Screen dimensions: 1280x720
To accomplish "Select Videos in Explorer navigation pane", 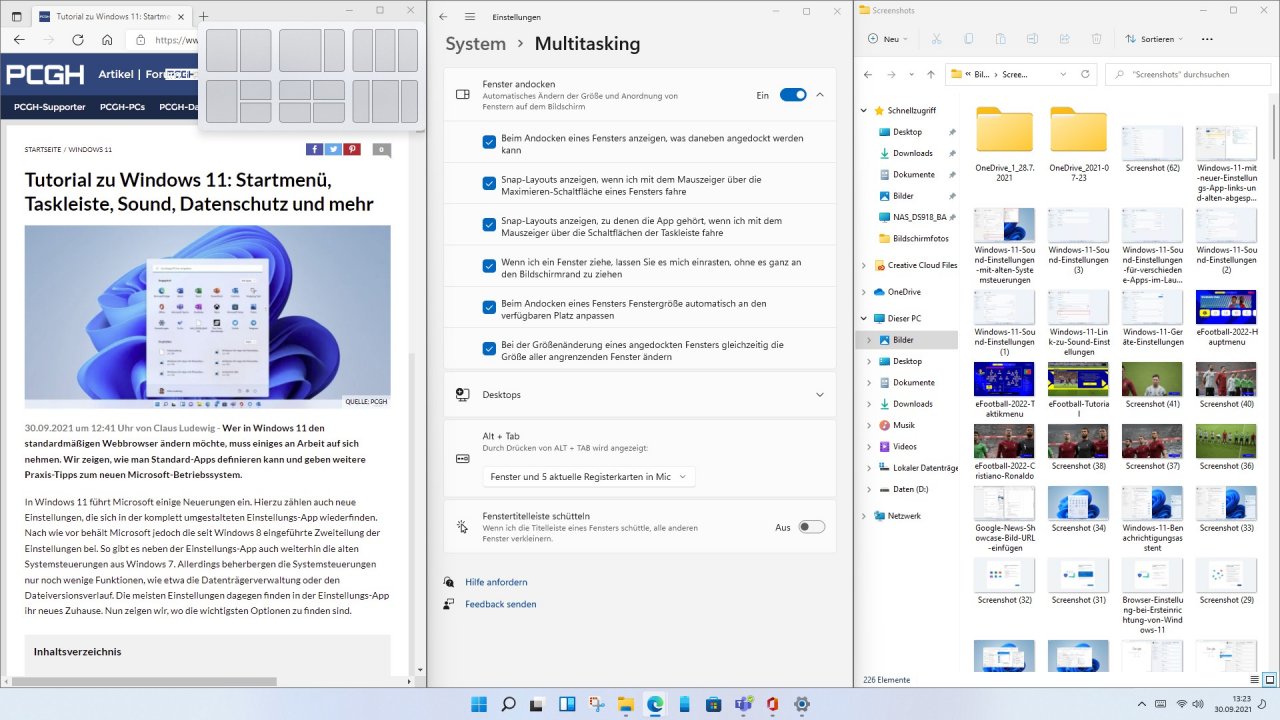I will pos(905,446).
